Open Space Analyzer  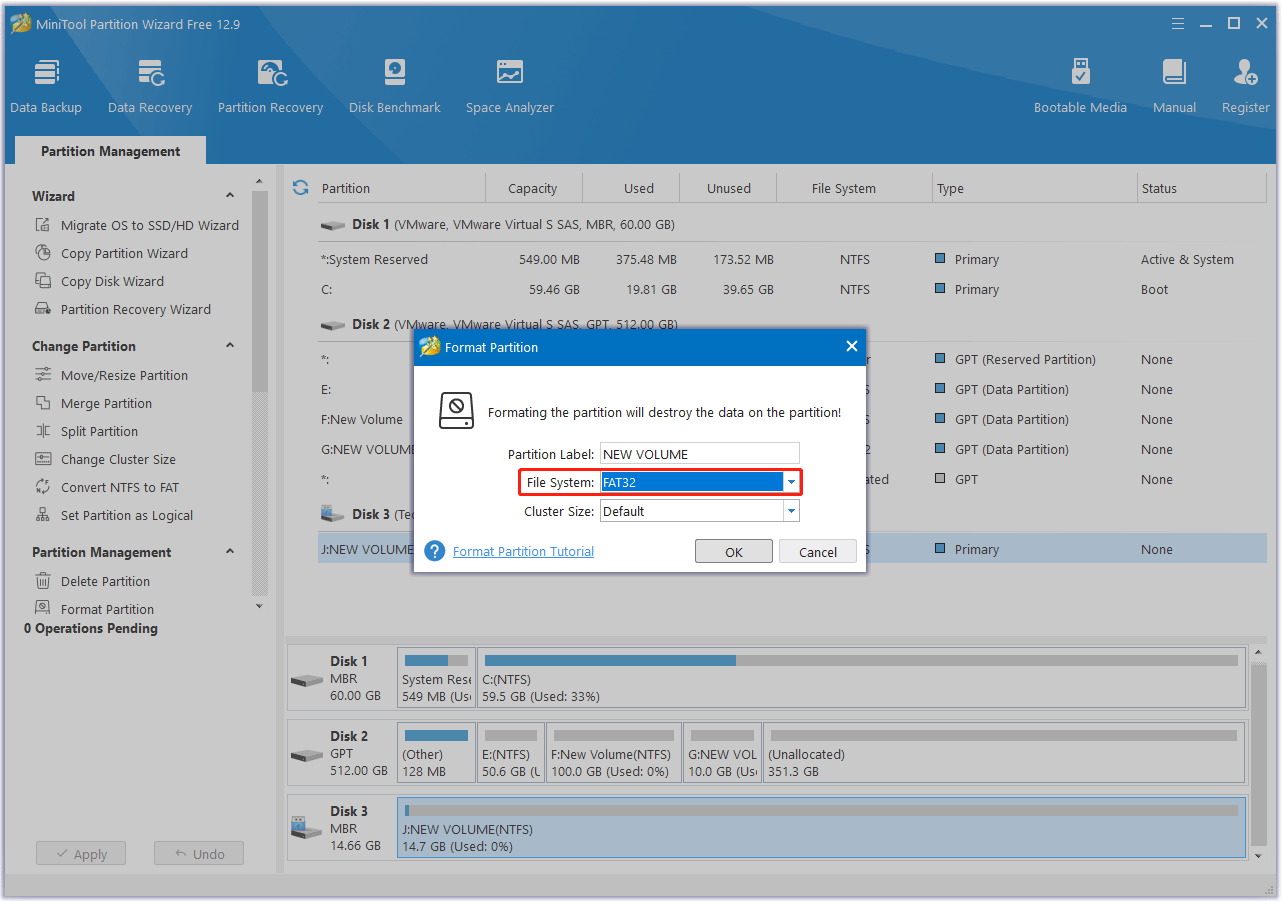point(509,87)
